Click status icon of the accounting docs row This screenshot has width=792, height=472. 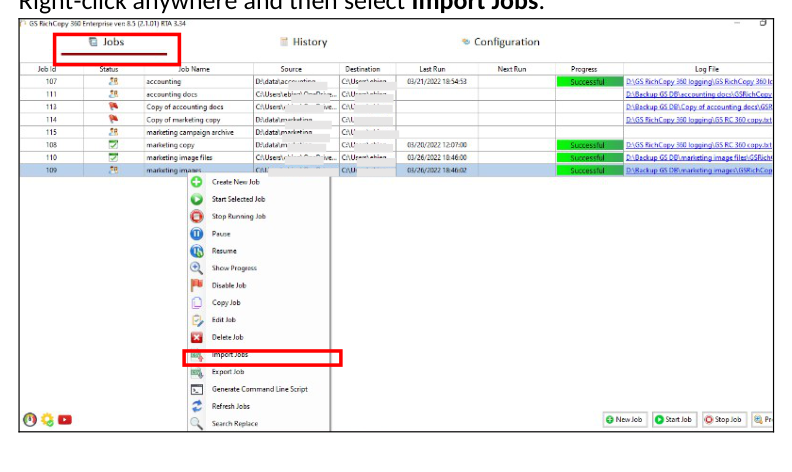click(x=113, y=93)
